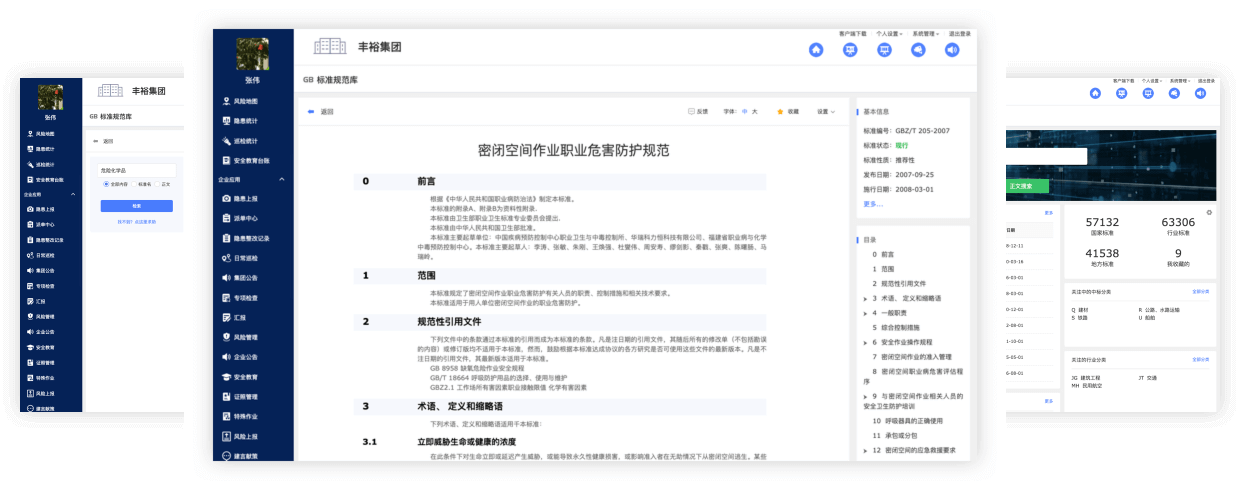Select the 正文 radio button in left window
The width and height of the screenshot is (1240, 490).
tap(157, 184)
